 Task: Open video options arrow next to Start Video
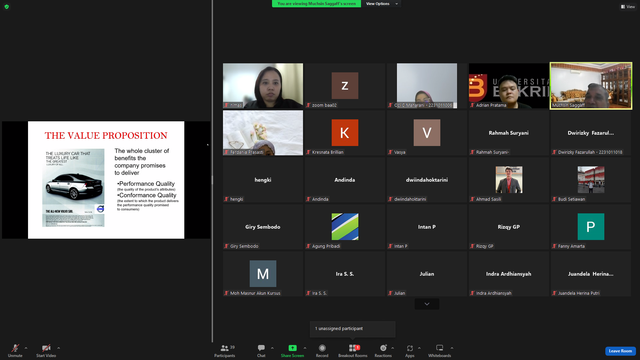click(59, 348)
